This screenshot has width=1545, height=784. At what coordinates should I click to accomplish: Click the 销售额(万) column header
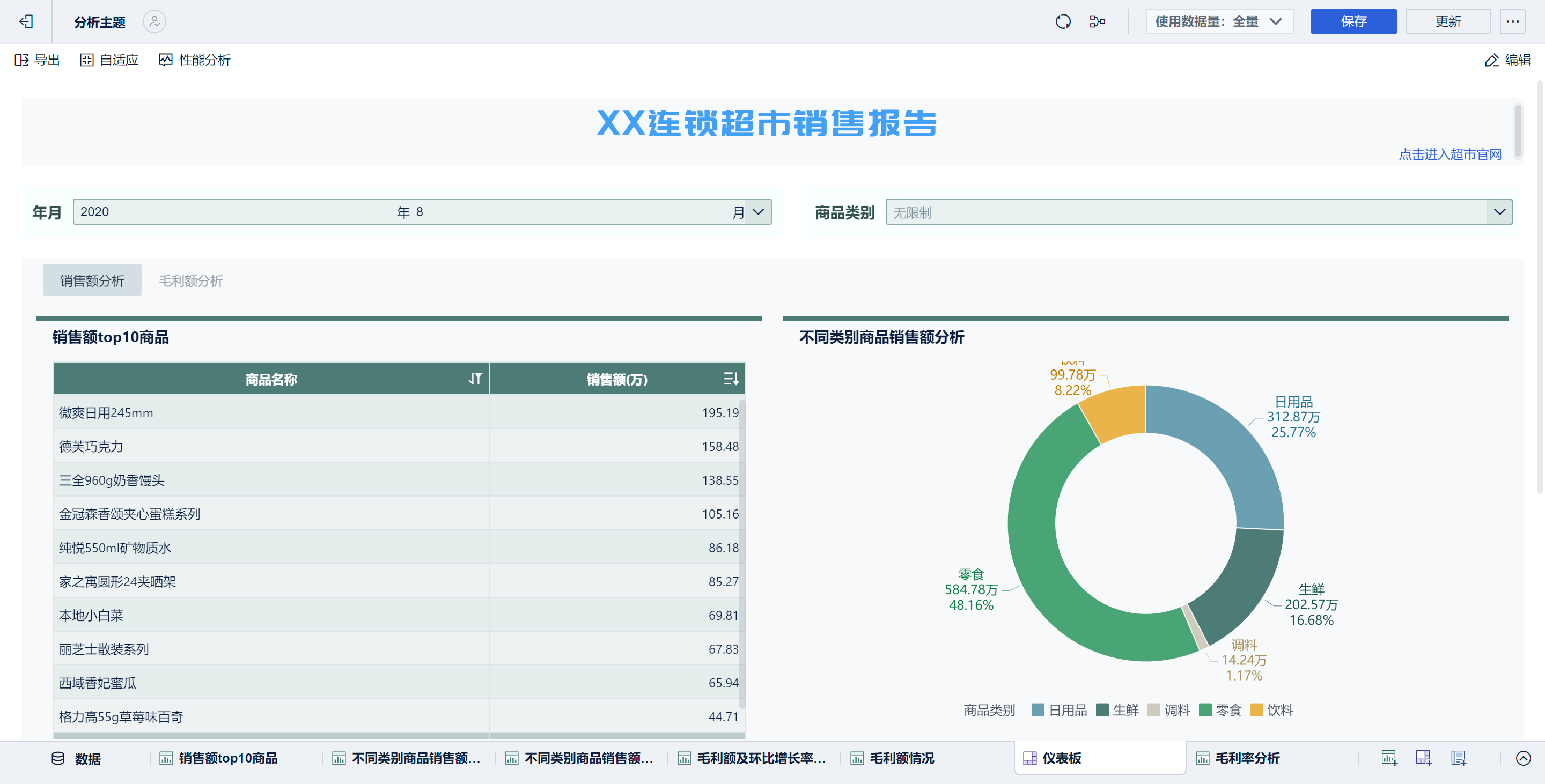(x=617, y=379)
